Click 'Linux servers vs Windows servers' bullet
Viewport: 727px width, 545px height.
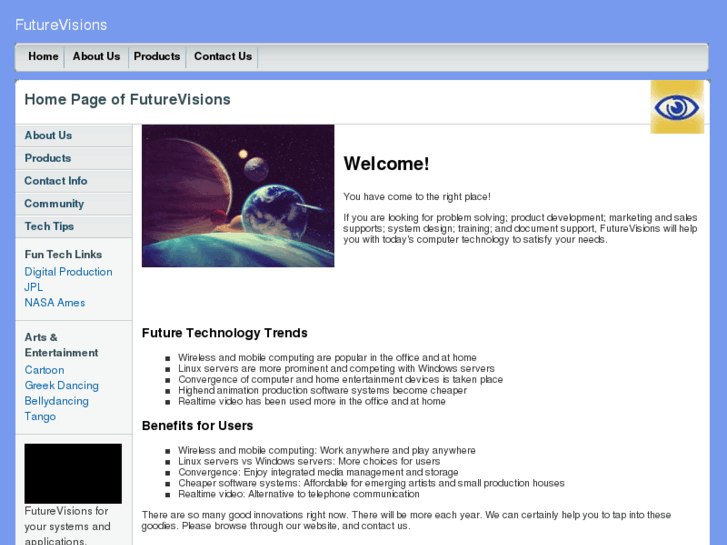coord(309,462)
